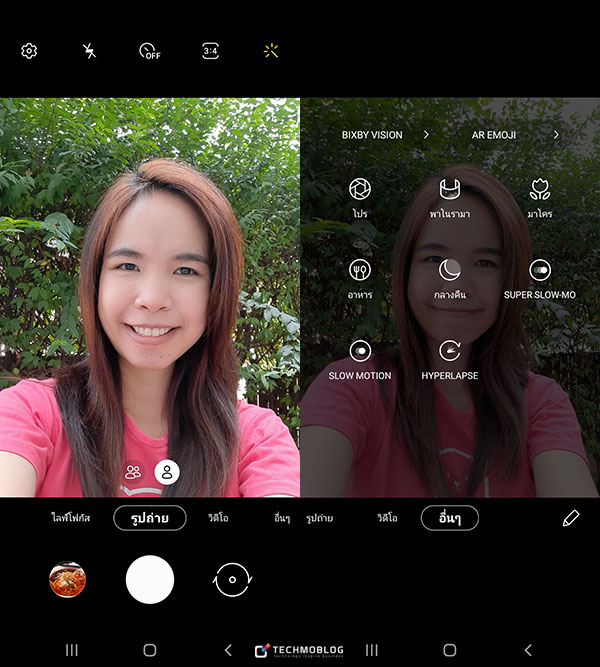Open the gallery preview thumbnail

click(67, 579)
